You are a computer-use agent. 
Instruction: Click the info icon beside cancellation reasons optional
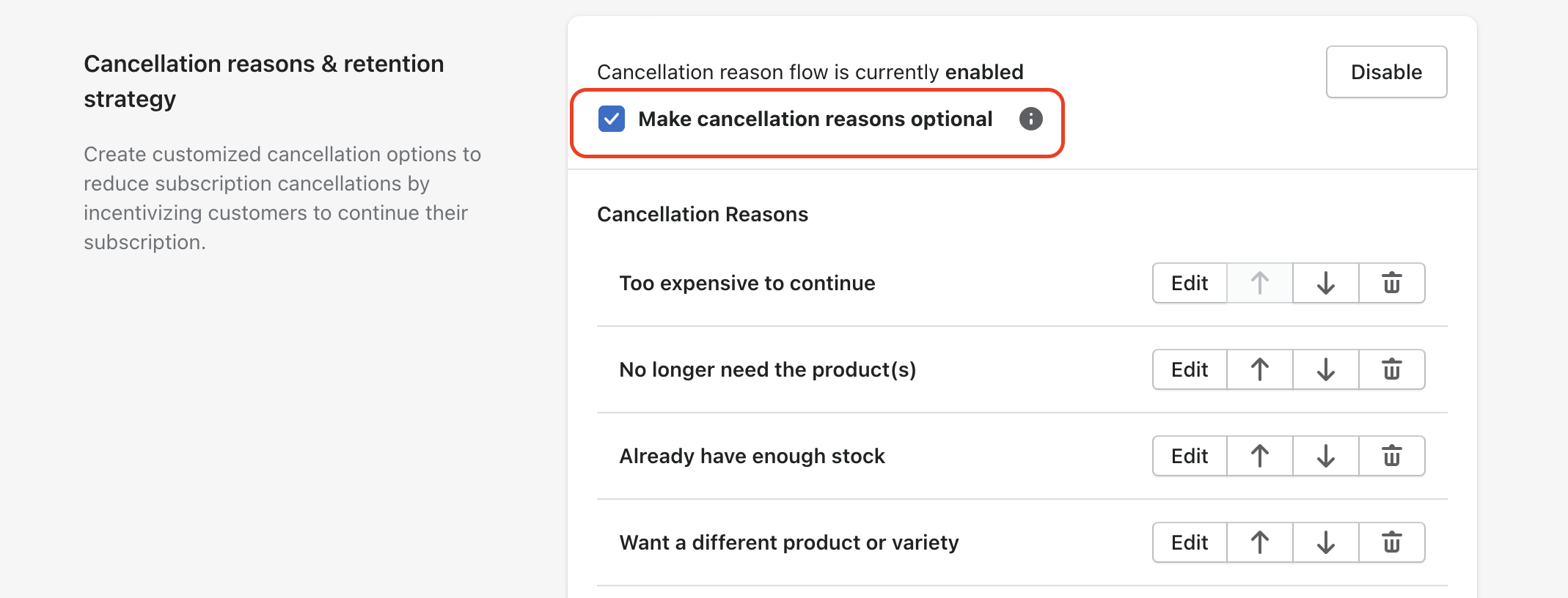click(x=1030, y=119)
